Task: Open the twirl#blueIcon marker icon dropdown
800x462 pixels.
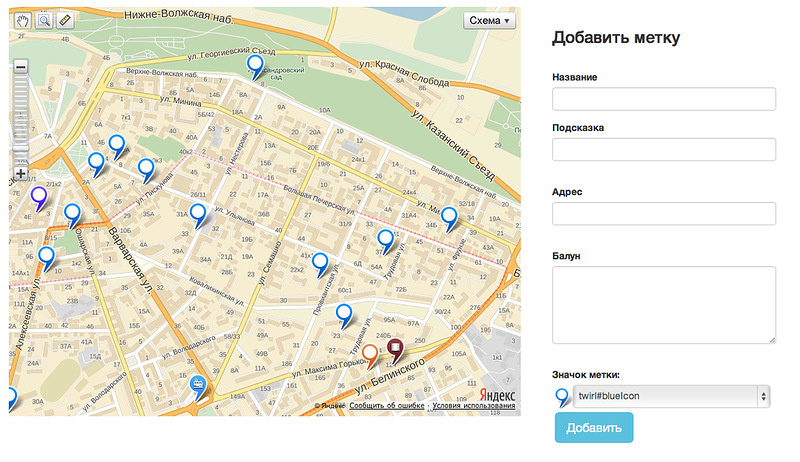Action: [671, 396]
